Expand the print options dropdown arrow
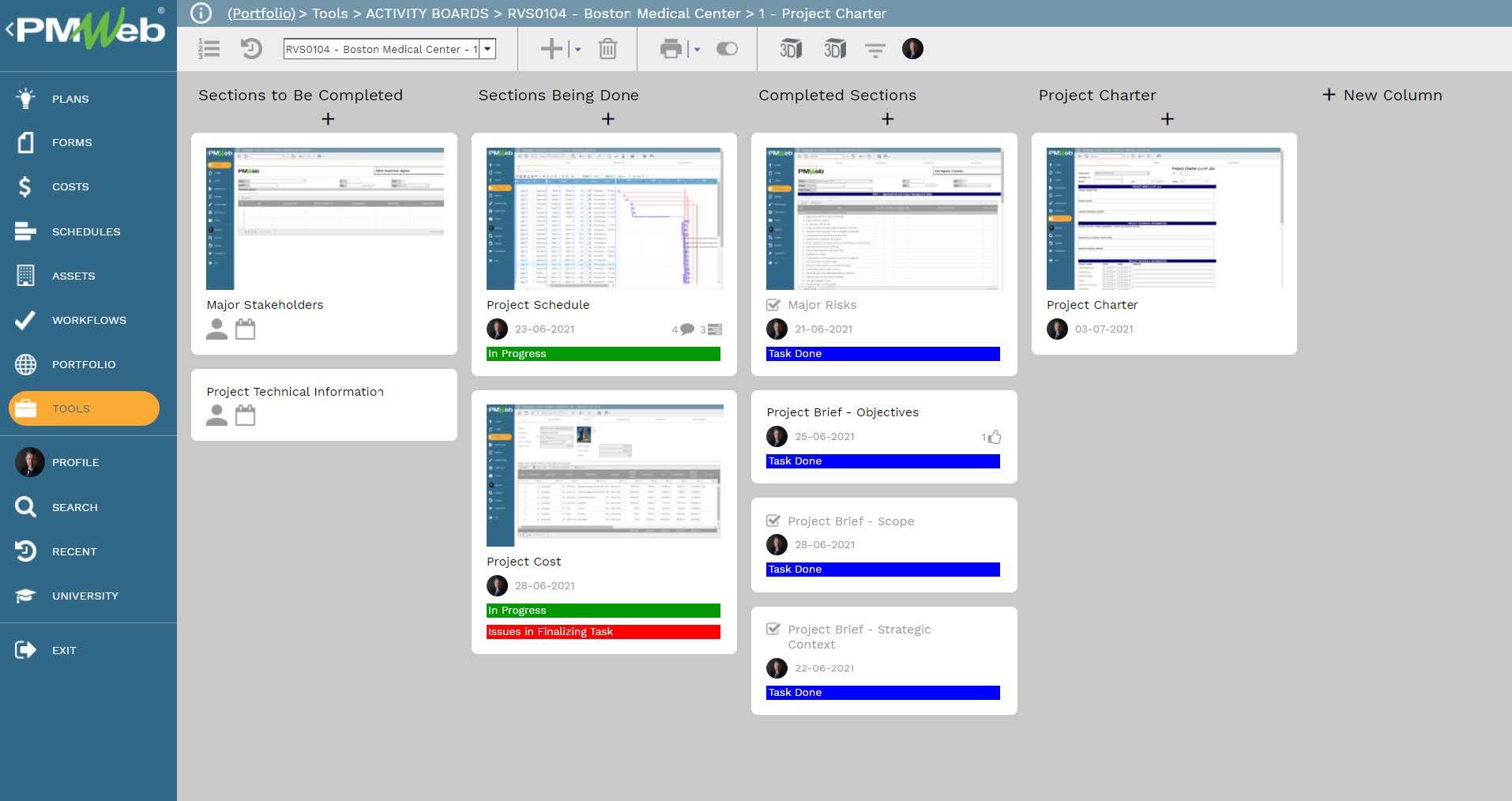1512x801 pixels. [697, 50]
